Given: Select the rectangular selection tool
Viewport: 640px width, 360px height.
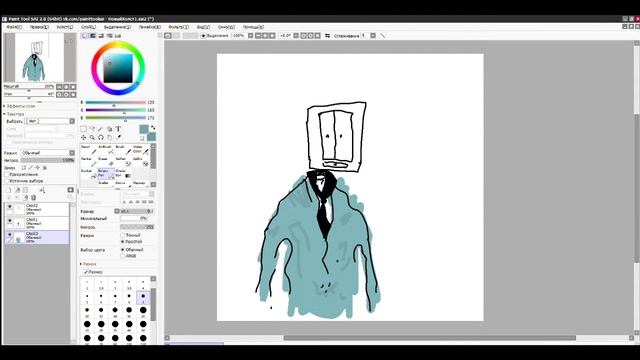Looking at the screenshot, I should click(x=83, y=129).
